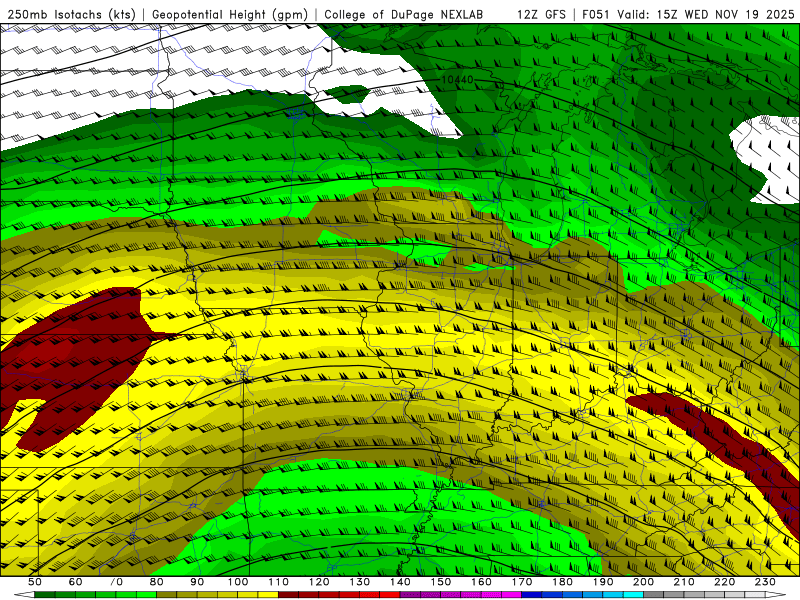Click the legend value '100'
This screenshot has height=600, width=800.
click(x=238, y=582)
